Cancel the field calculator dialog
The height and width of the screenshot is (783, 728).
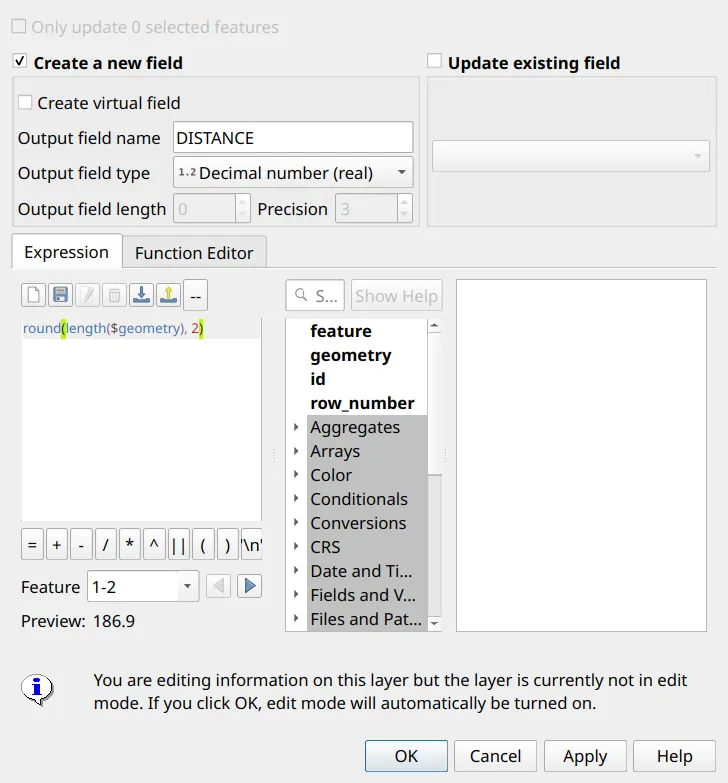(x=495, y=756)
